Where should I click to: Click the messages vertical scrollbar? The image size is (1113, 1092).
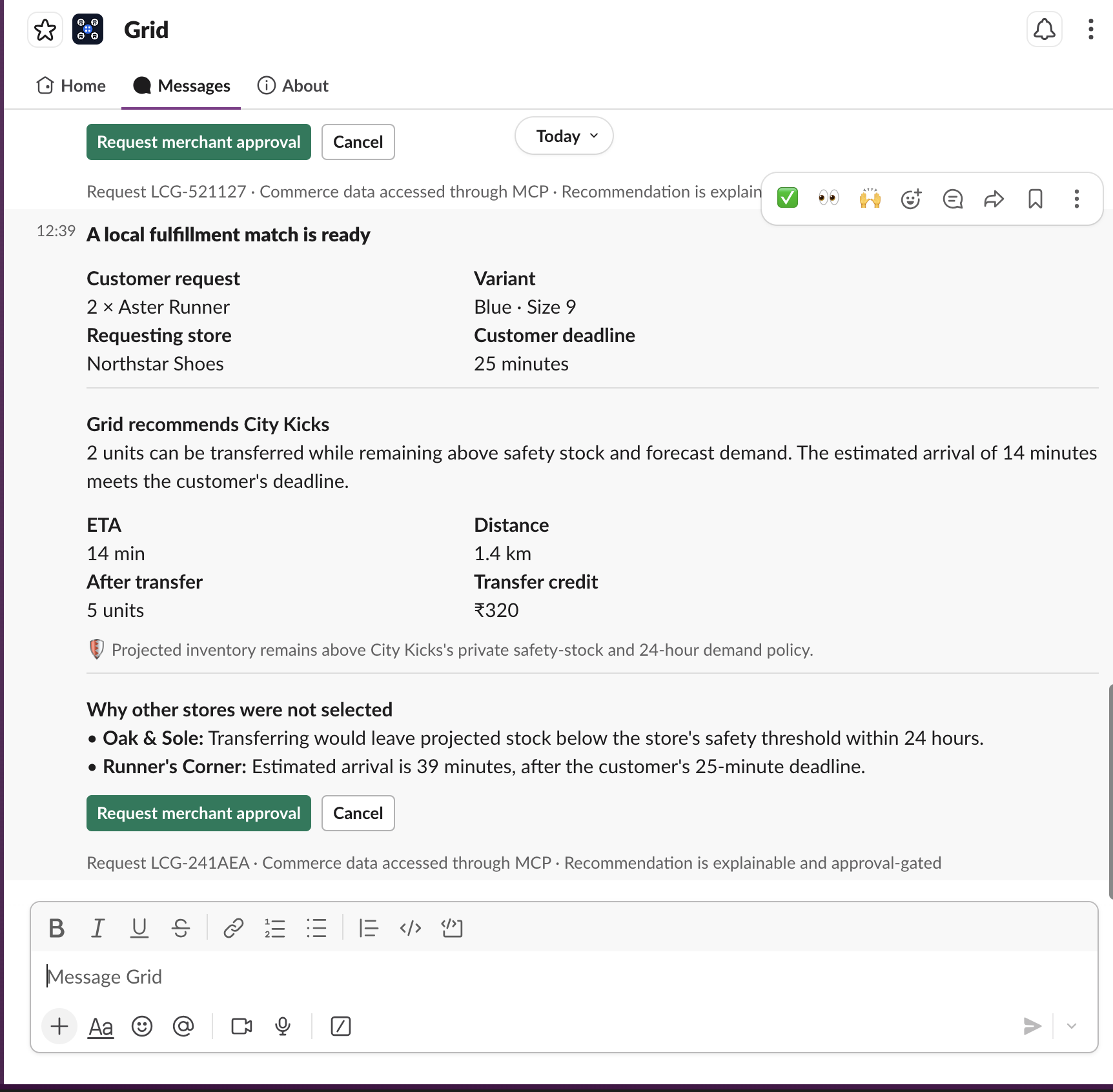coord(1110,791)
